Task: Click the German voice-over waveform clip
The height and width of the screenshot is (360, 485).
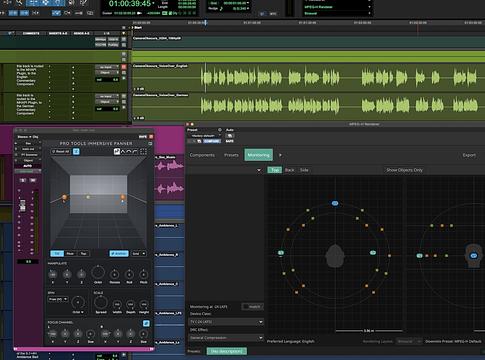Action: click(308, 107)
